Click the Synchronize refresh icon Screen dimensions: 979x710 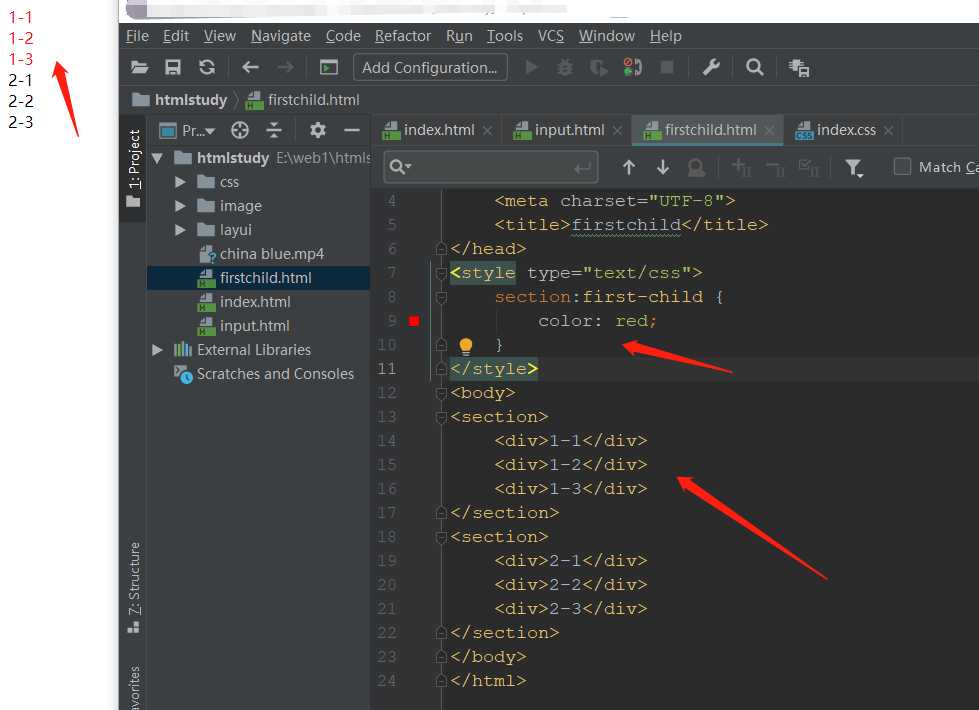click(207, 67)
